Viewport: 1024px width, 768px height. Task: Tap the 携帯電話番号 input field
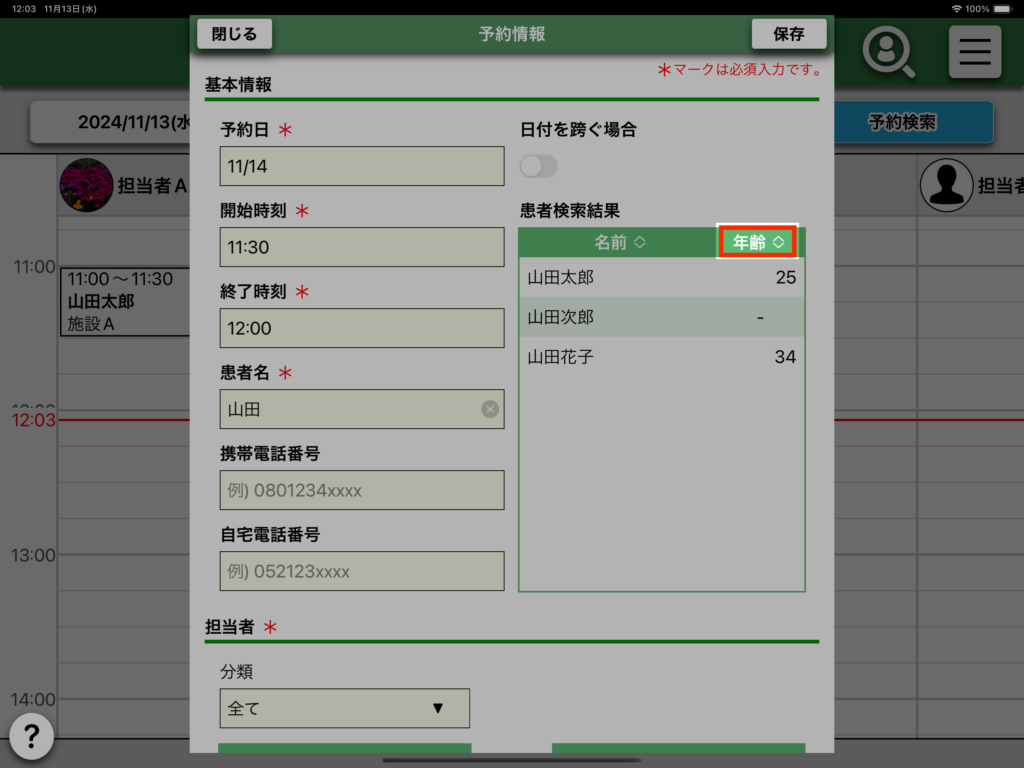coord(361,490)
